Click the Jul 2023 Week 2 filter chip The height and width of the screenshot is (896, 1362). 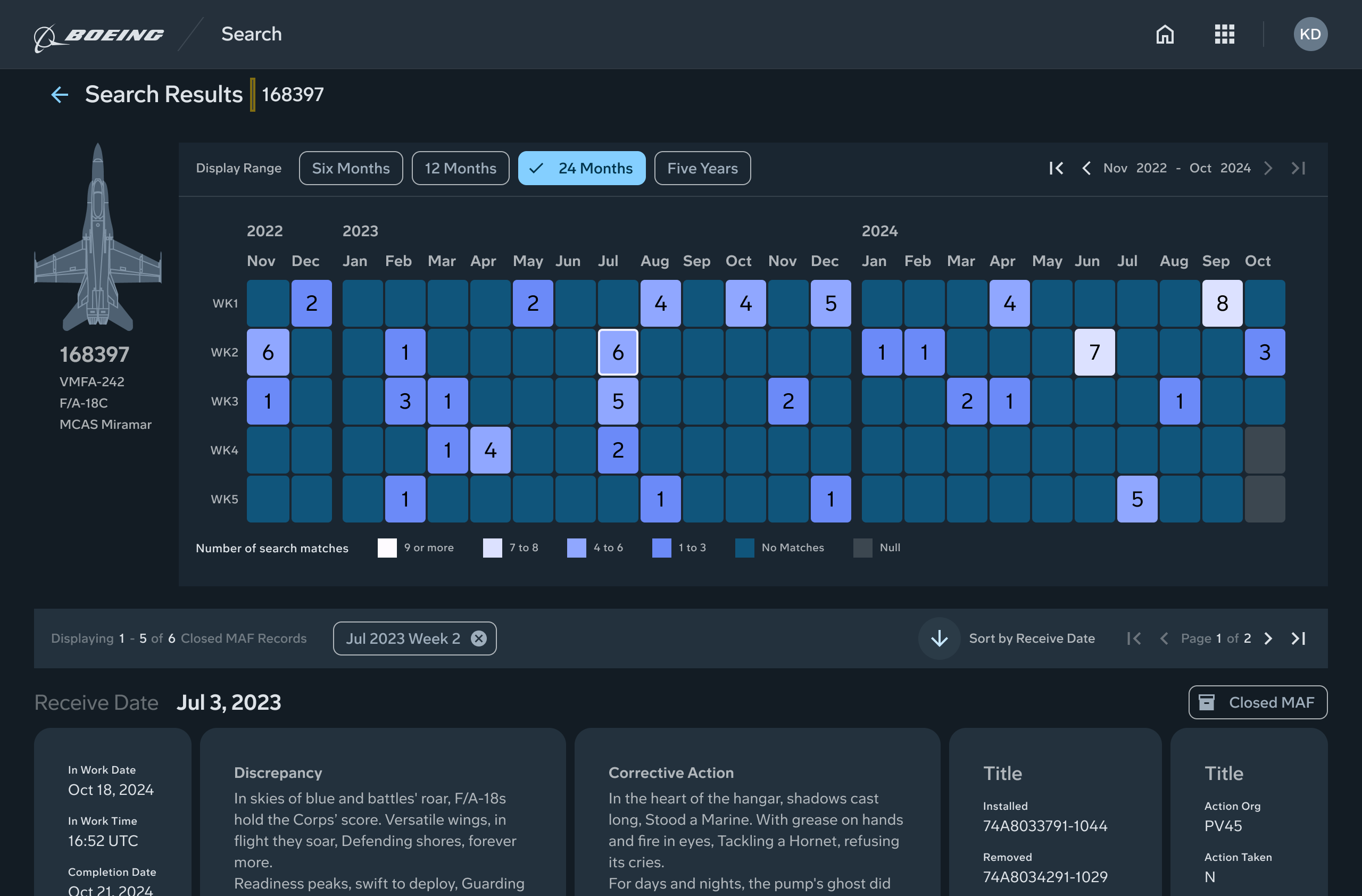click(x=414, y=638)
